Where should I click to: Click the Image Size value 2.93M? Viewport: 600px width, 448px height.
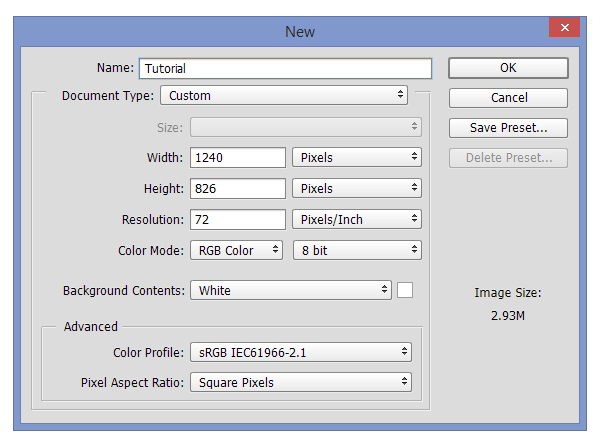point(507,316)
